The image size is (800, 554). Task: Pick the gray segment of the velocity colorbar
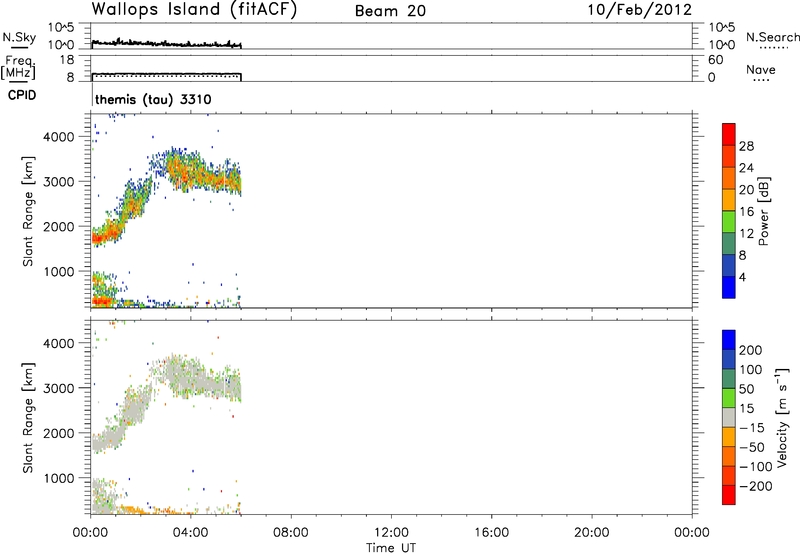tap(729, 417)
